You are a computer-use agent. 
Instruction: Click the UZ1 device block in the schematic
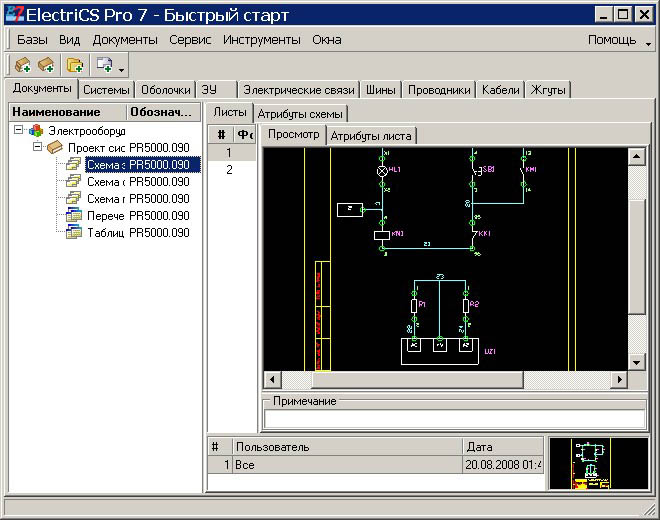[x=440, y=351]
